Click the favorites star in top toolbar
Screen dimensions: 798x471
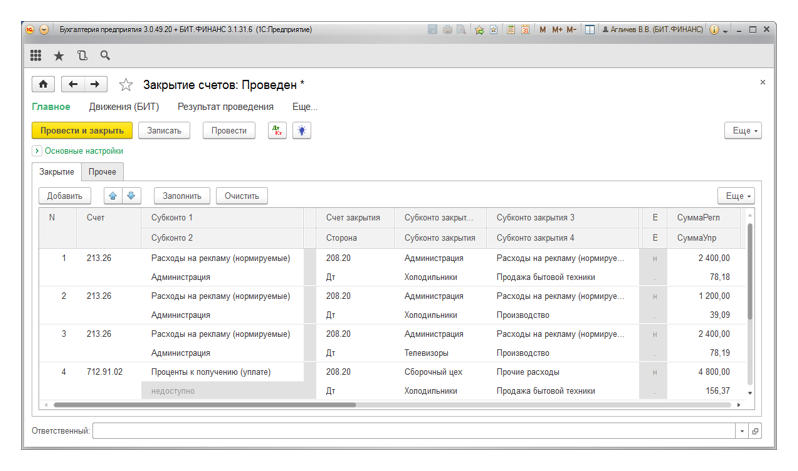pyautogui.click(x=59, y=56)
